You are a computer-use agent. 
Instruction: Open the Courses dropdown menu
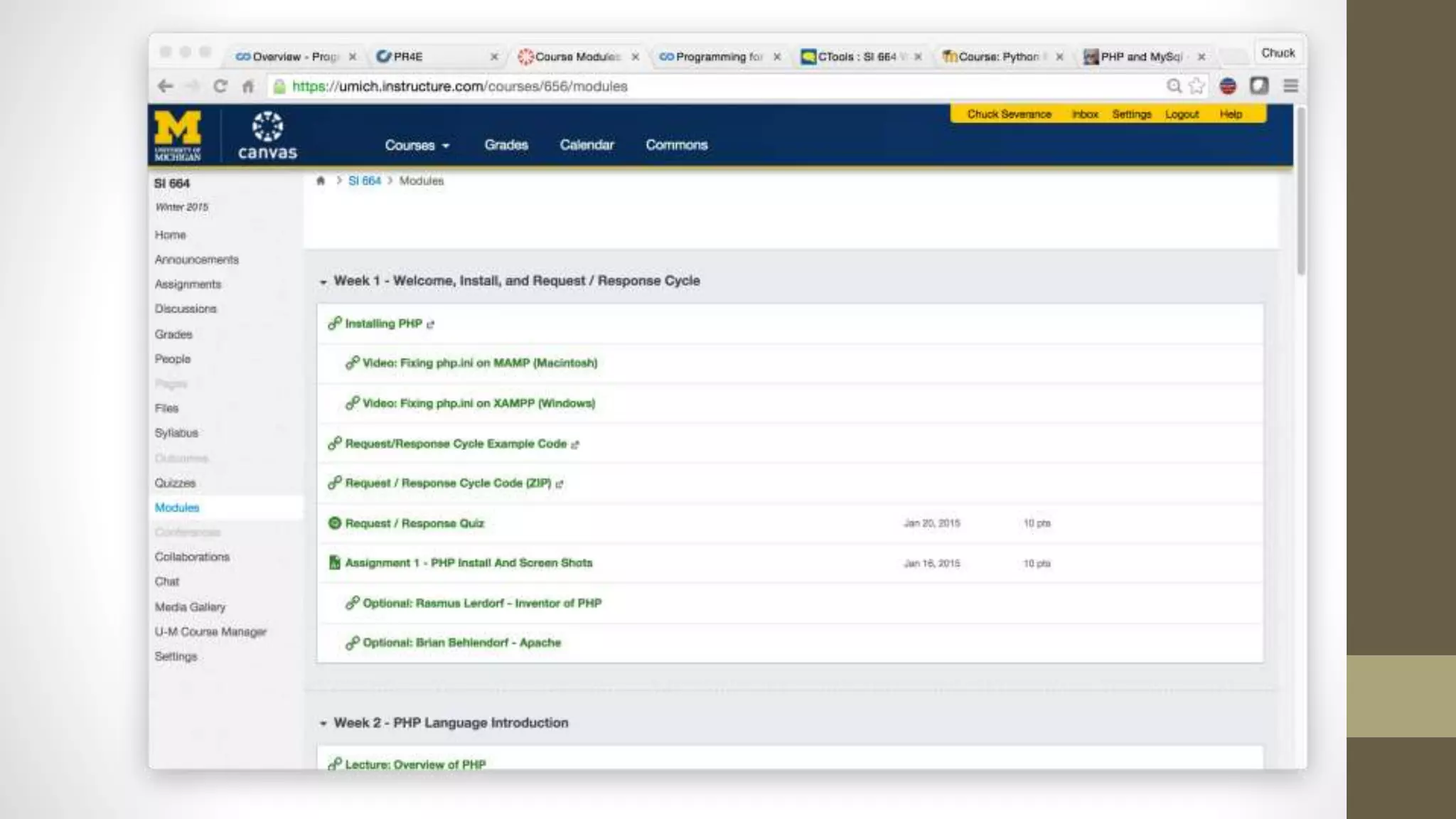[x=417, y=145]
